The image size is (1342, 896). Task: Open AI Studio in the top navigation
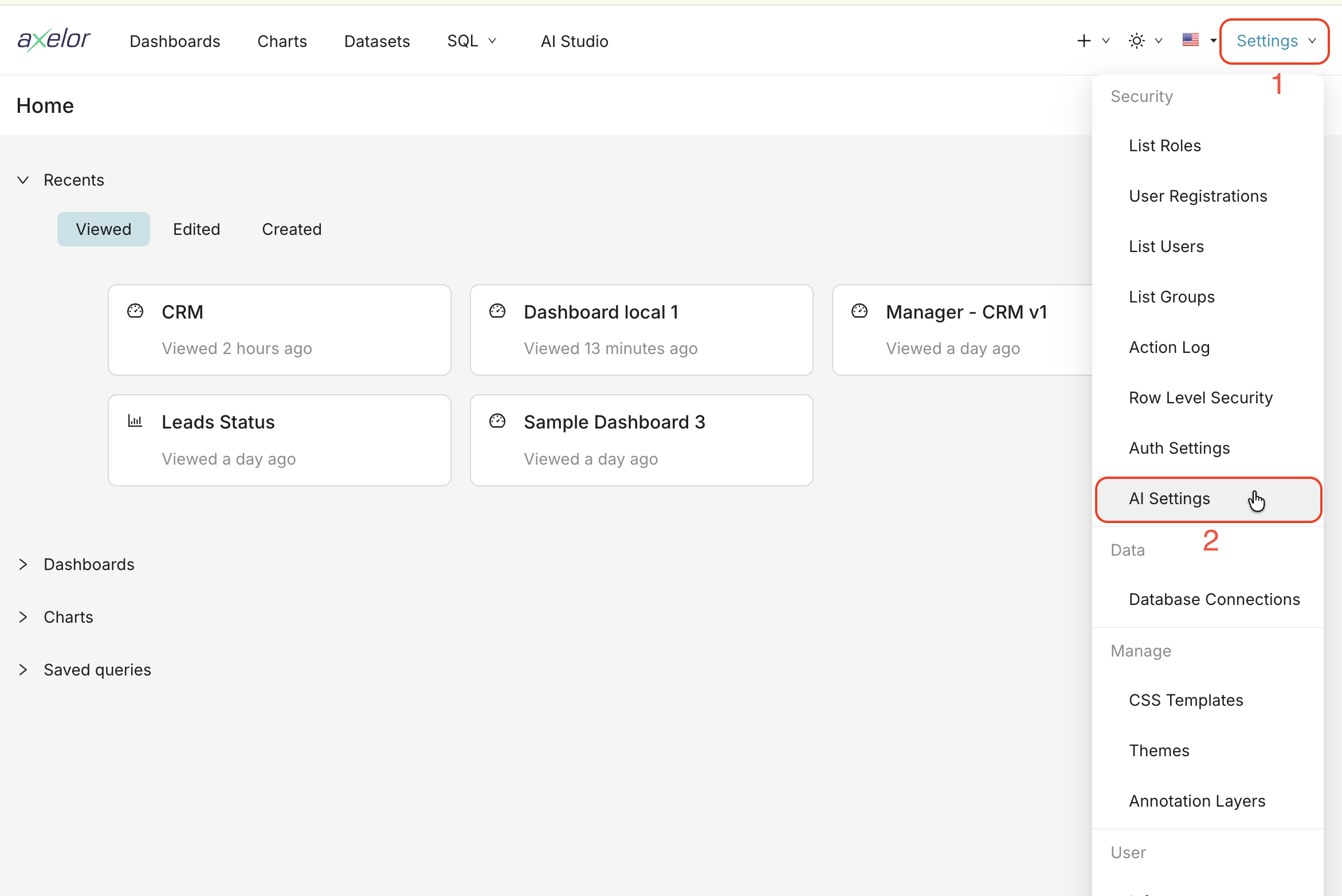tap(574, 41)
